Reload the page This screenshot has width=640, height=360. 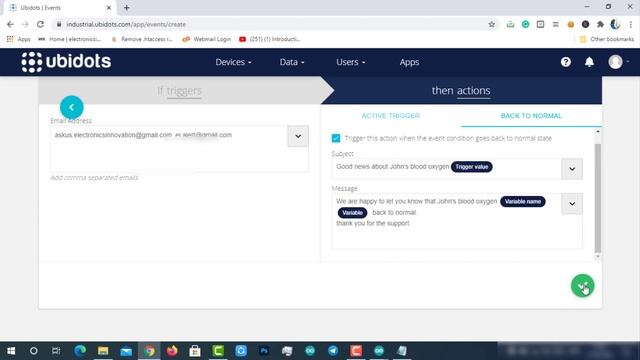pyautogui.click(x=40, y=24)
